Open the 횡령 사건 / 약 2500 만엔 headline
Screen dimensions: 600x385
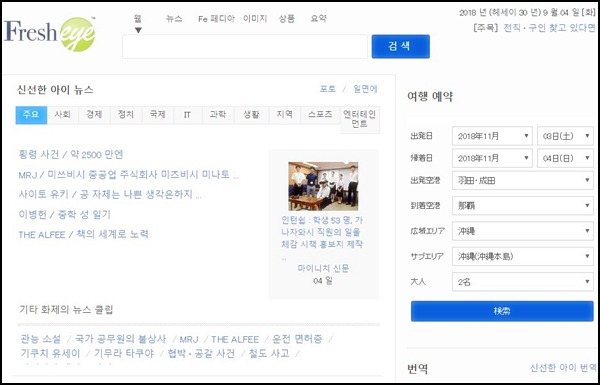pyautogui.click(x=71, y=155)
